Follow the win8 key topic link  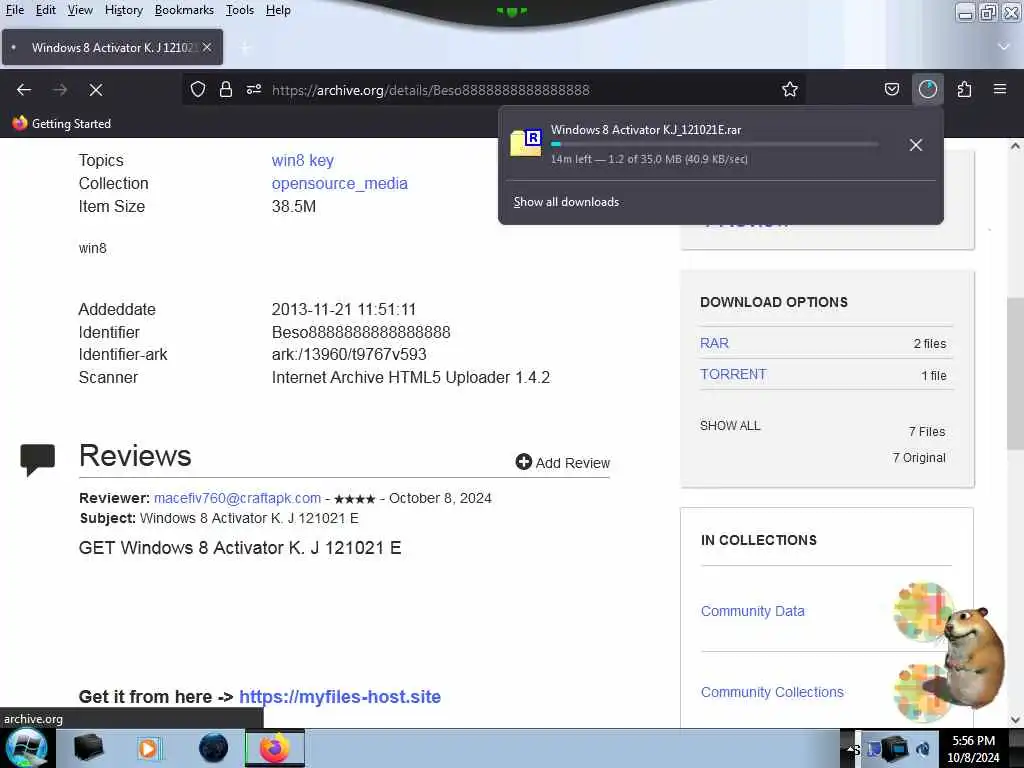pos(302,161)
